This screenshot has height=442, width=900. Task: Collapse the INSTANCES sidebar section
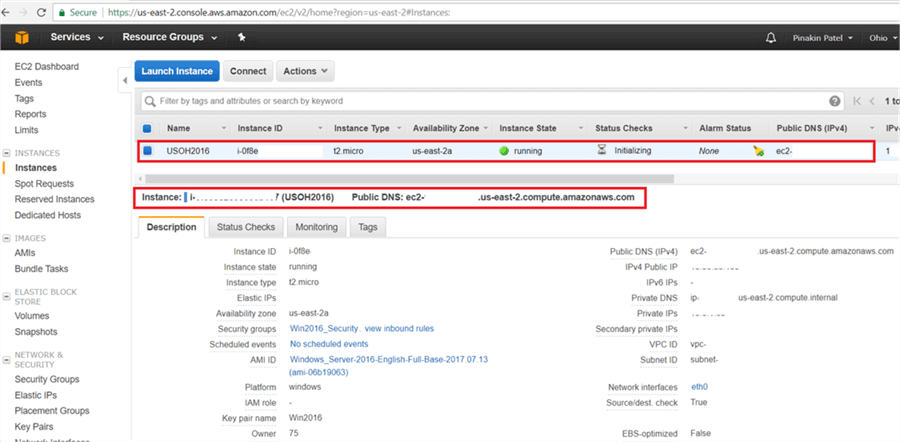point(6,153)
